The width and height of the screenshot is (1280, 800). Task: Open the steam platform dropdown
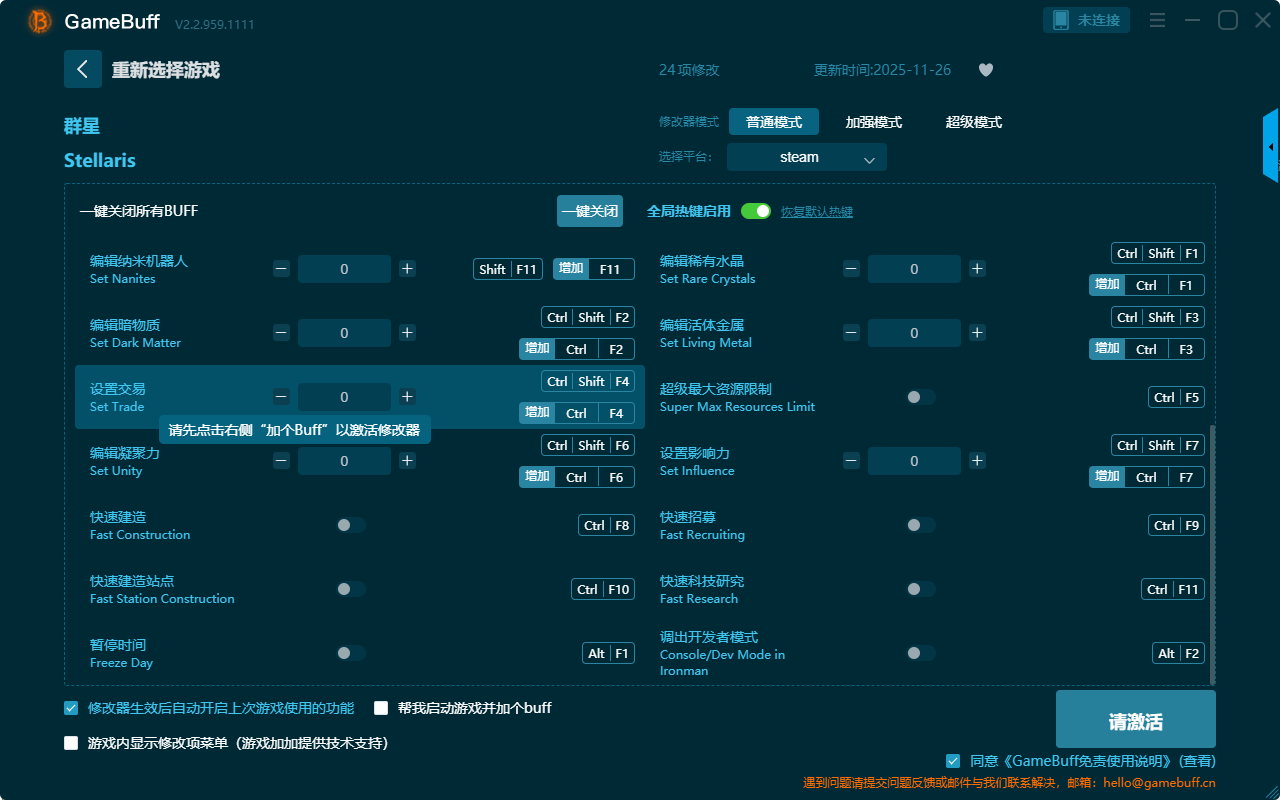[x=806, y=157]
